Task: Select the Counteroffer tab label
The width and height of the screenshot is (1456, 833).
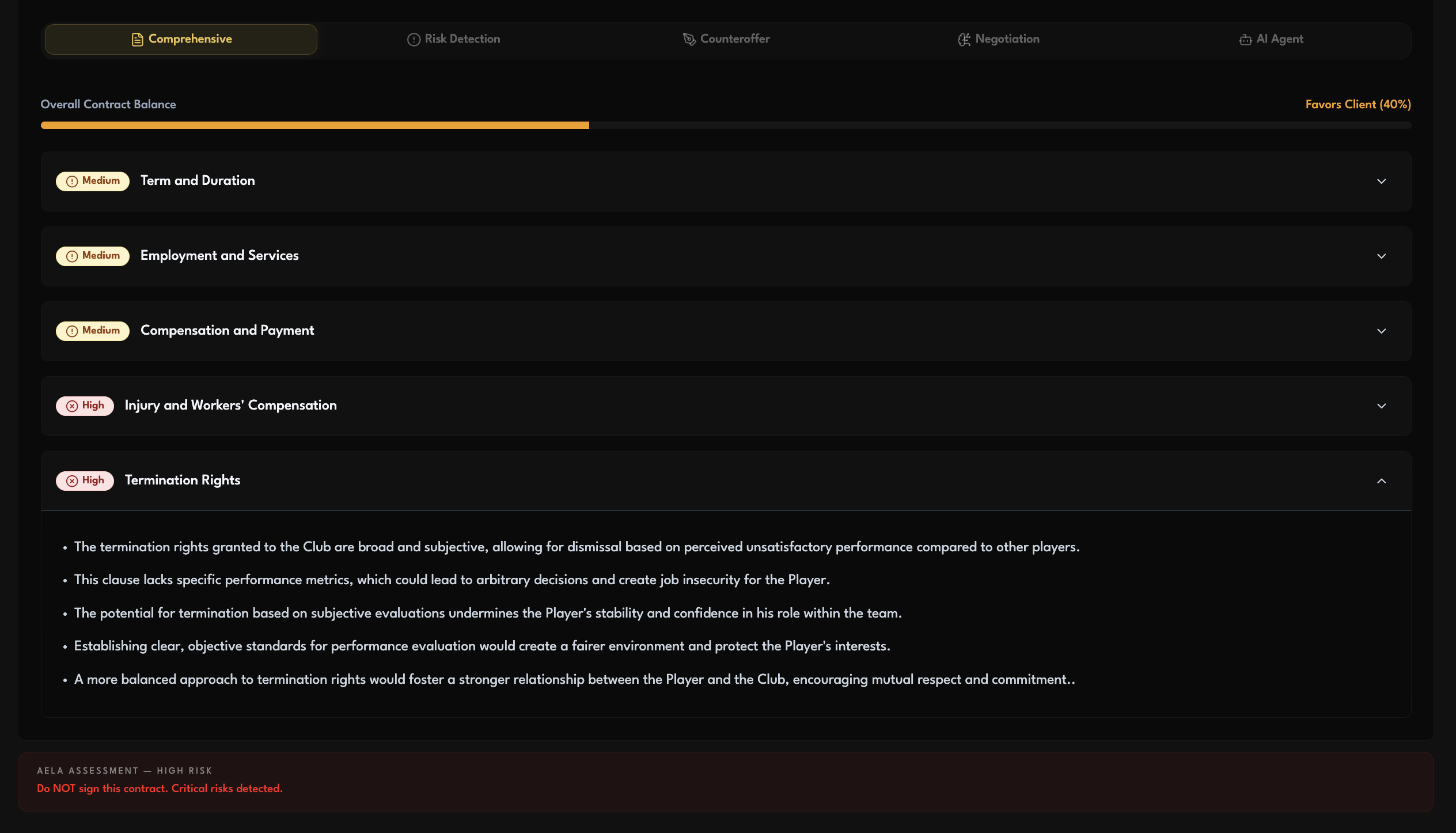Action: [734, 39]
